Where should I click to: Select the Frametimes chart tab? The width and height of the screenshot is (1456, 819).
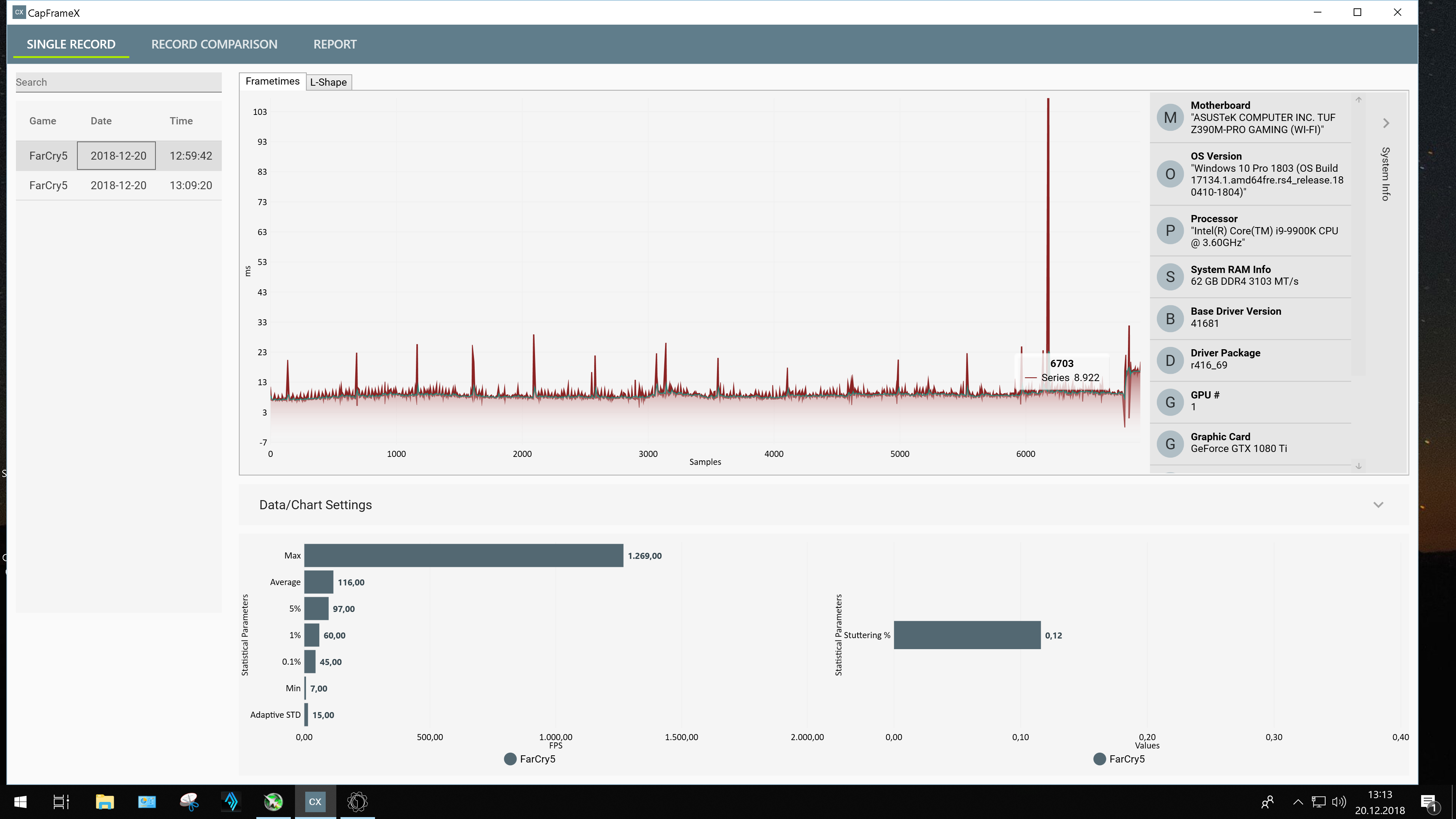point(273,82)
